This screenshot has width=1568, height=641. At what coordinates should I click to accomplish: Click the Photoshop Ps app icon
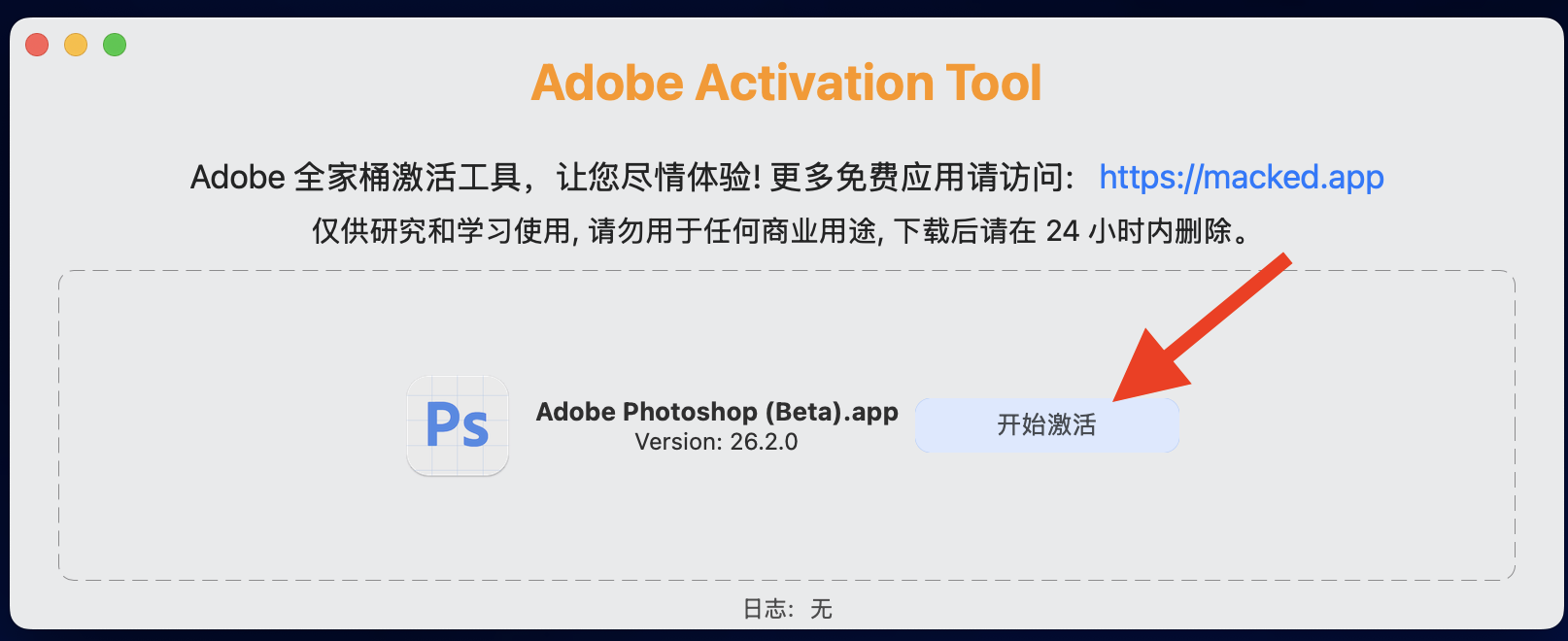coord(458,425)
